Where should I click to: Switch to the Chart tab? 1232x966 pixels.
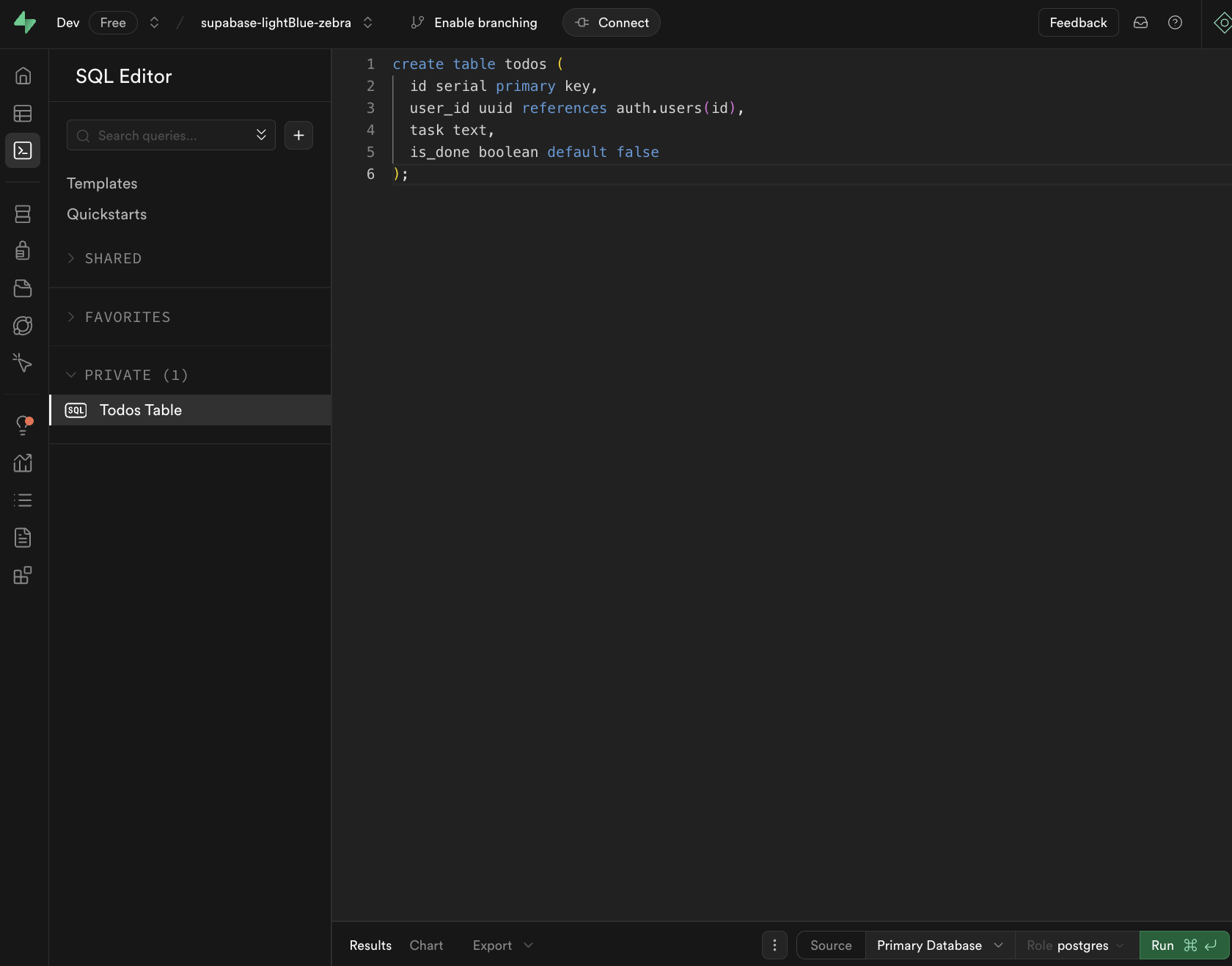426,945
